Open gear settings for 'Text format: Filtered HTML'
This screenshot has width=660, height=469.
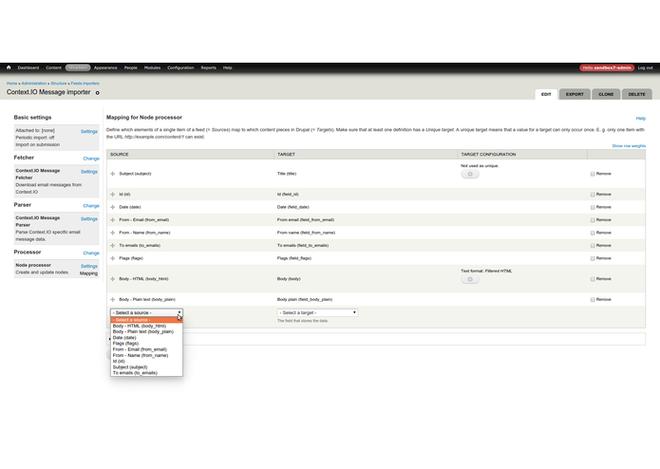(x=470, y=279)
